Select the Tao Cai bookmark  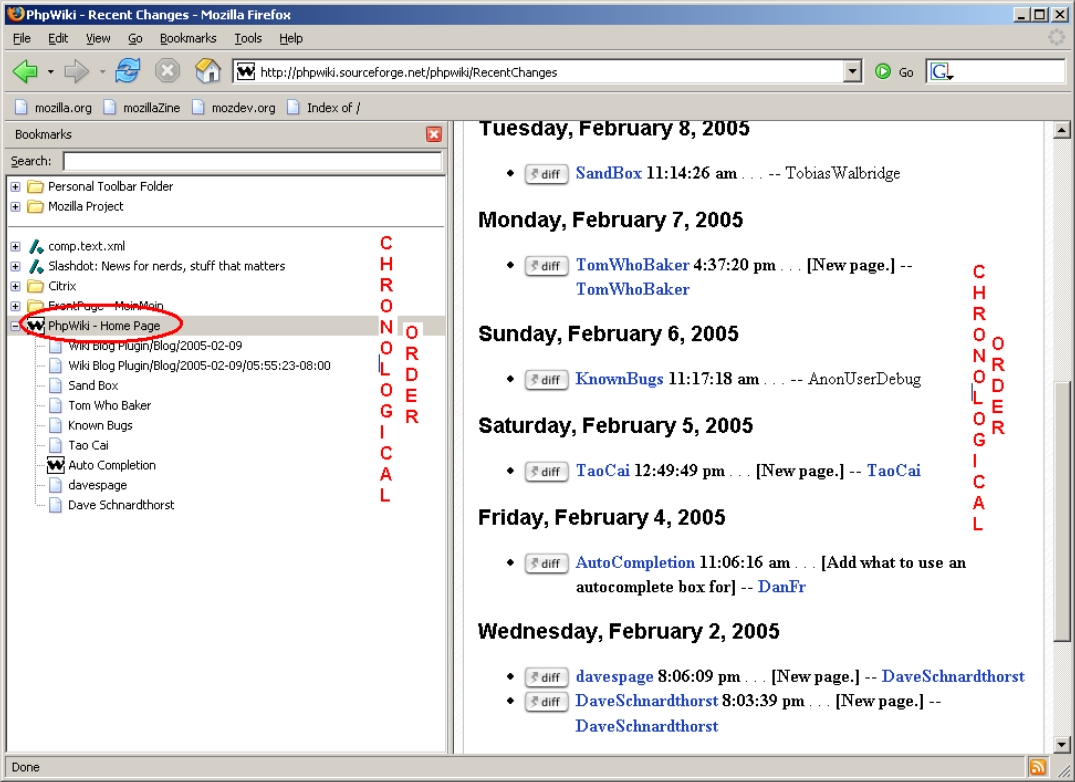pyautogui.click(x=88, y=445)
